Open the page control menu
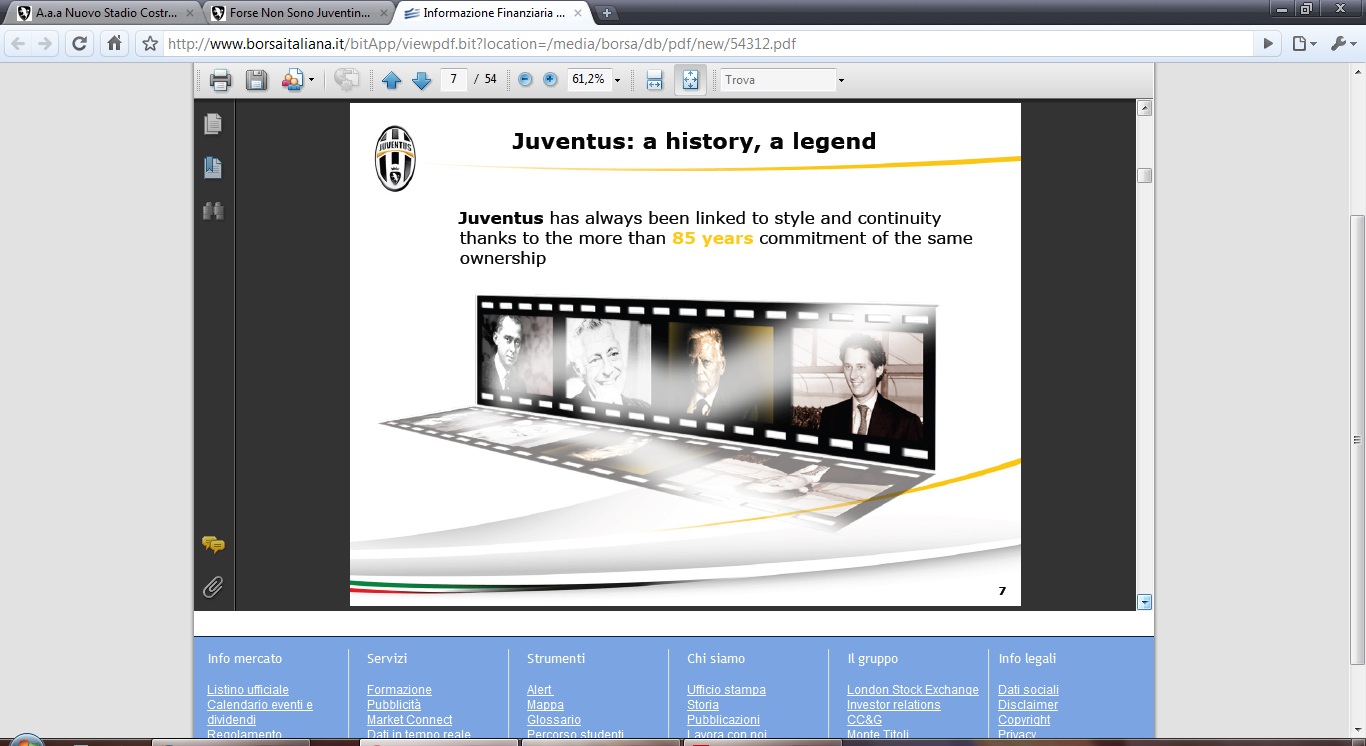Screen dimensions: 1366x746 click(x=1304, y=44)
